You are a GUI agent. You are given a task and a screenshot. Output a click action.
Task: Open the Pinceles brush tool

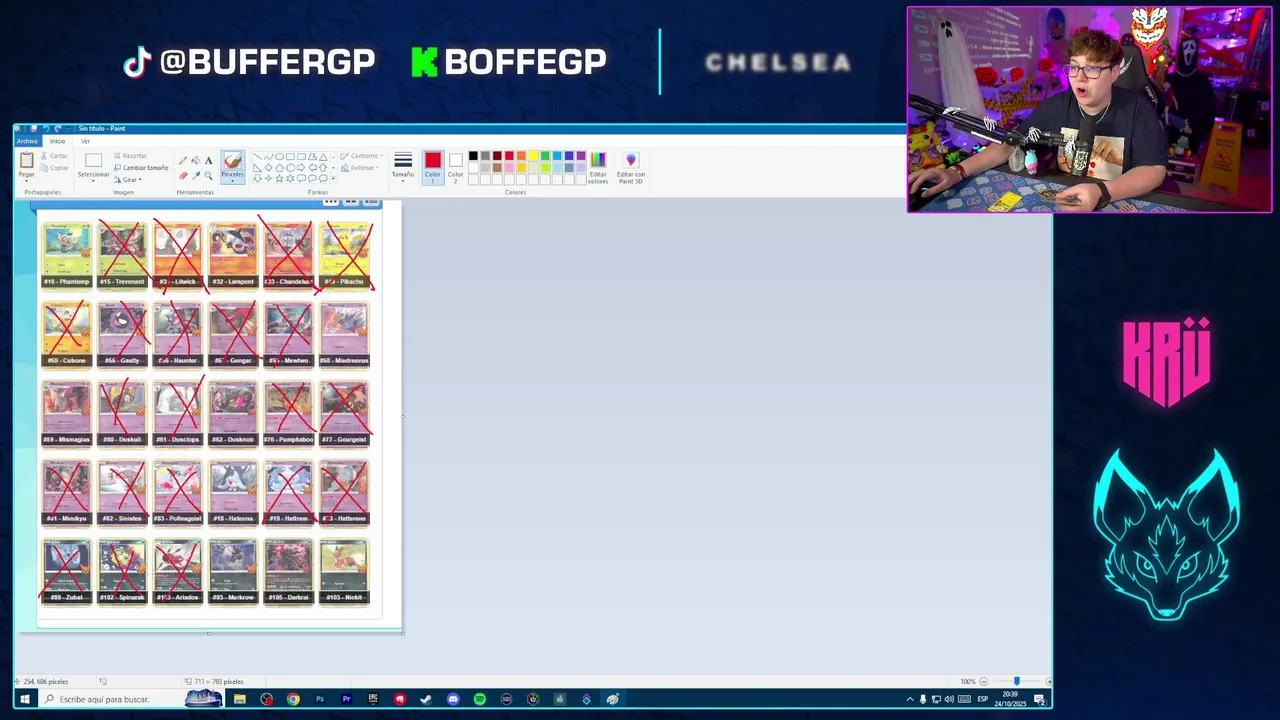(x=232, y=165)
